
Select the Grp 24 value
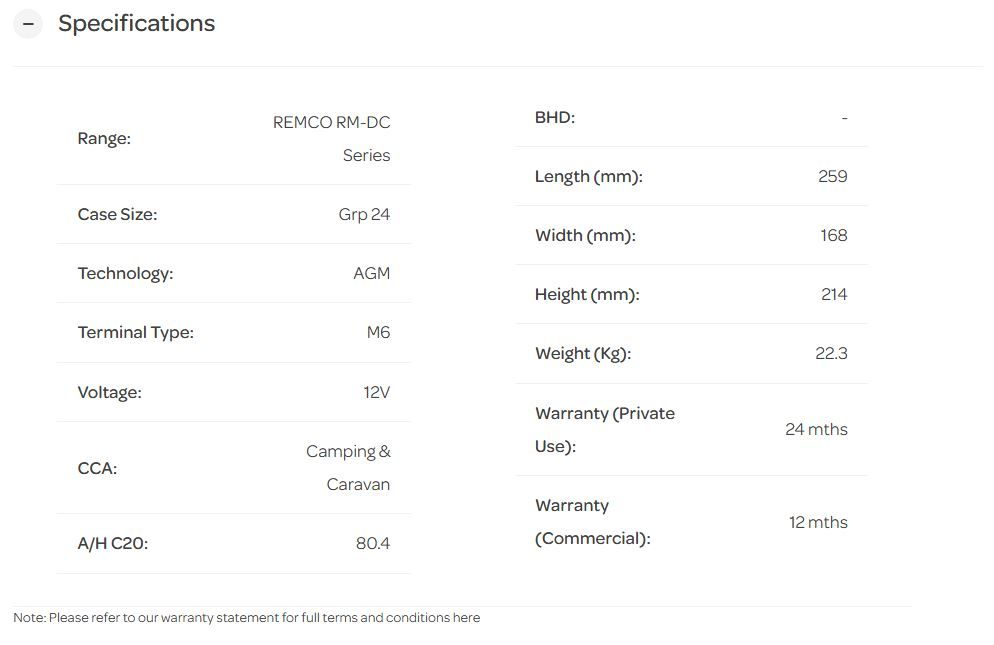pyautogui.click(x=364, y=214)
